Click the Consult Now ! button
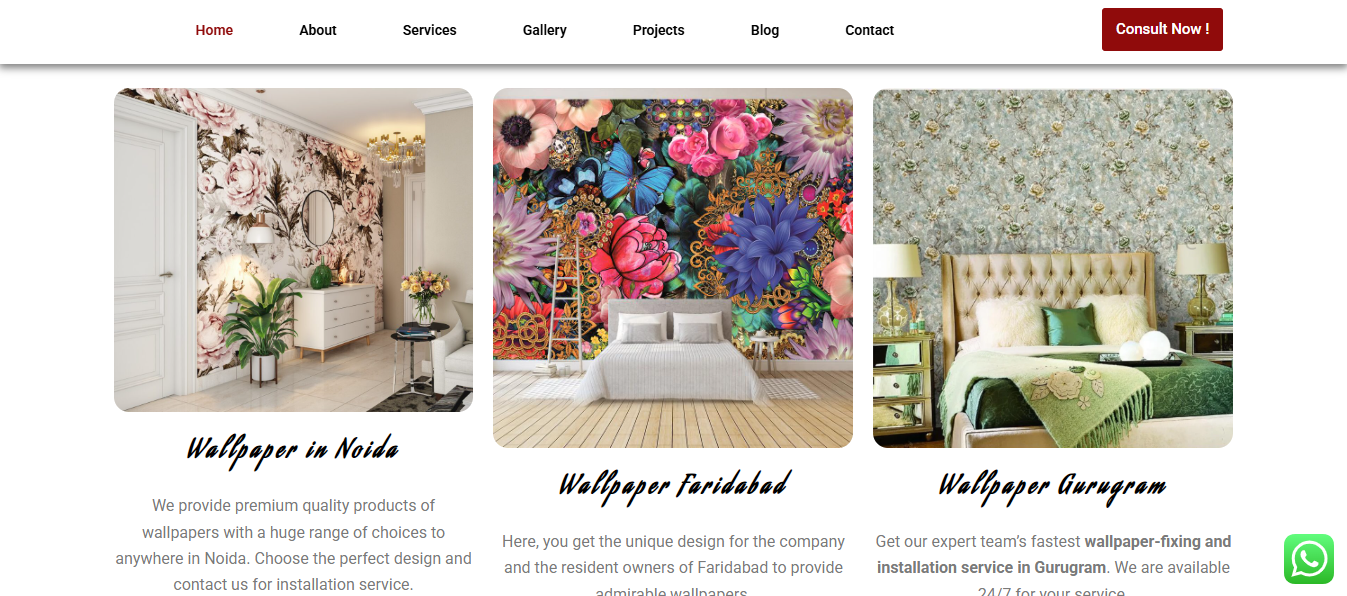The image size is (1347, 596). tap(1162, 29)
